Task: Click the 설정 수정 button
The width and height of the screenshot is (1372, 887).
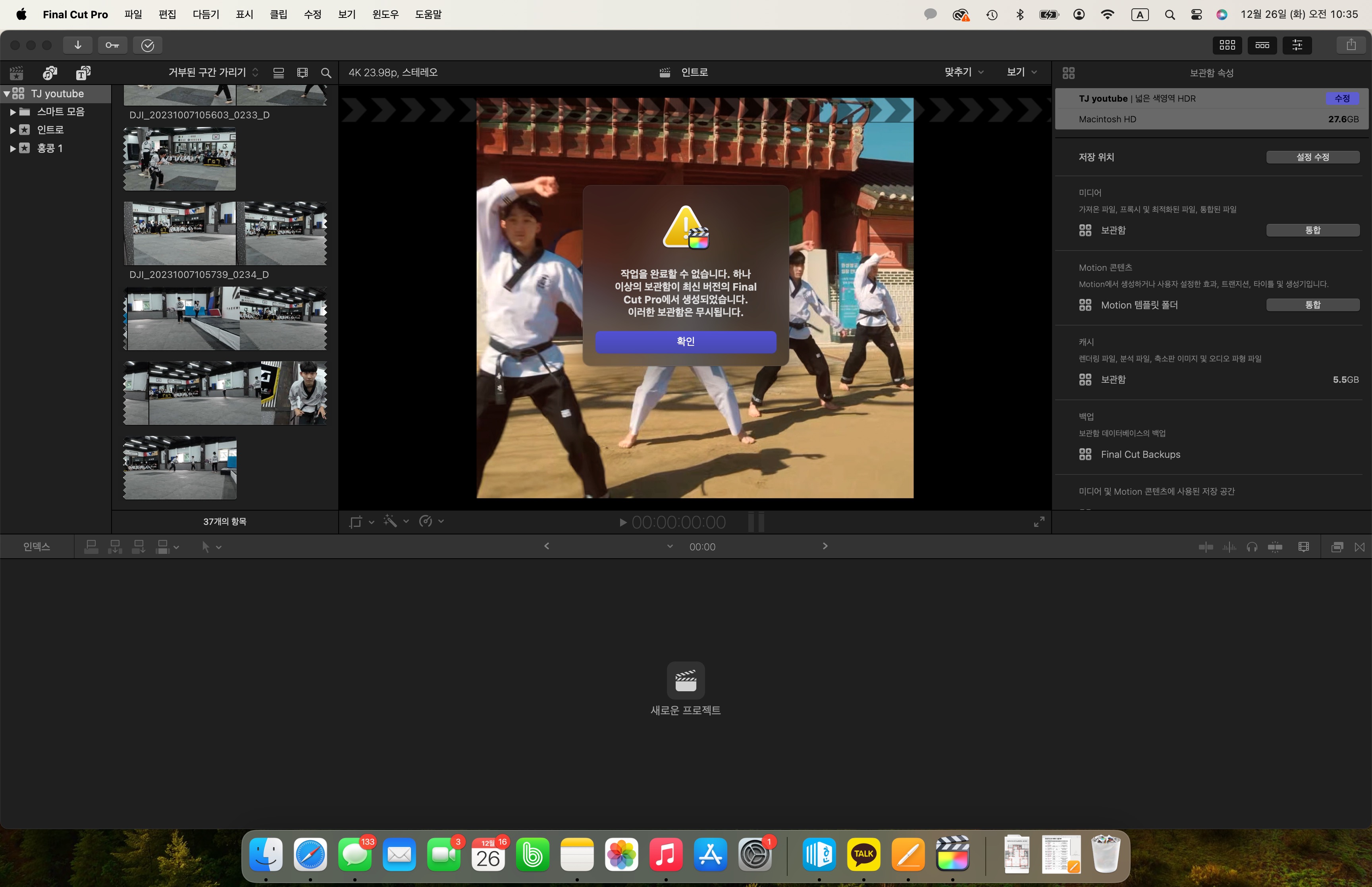Action: click(x=1312, y=157)
